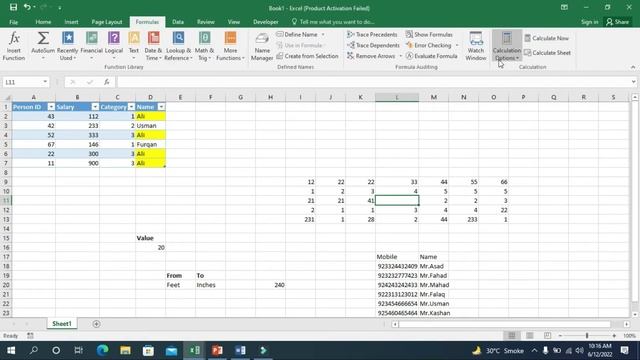Click the horizontal scrollbar
This screenshot has height=360, width=640.
504,324
